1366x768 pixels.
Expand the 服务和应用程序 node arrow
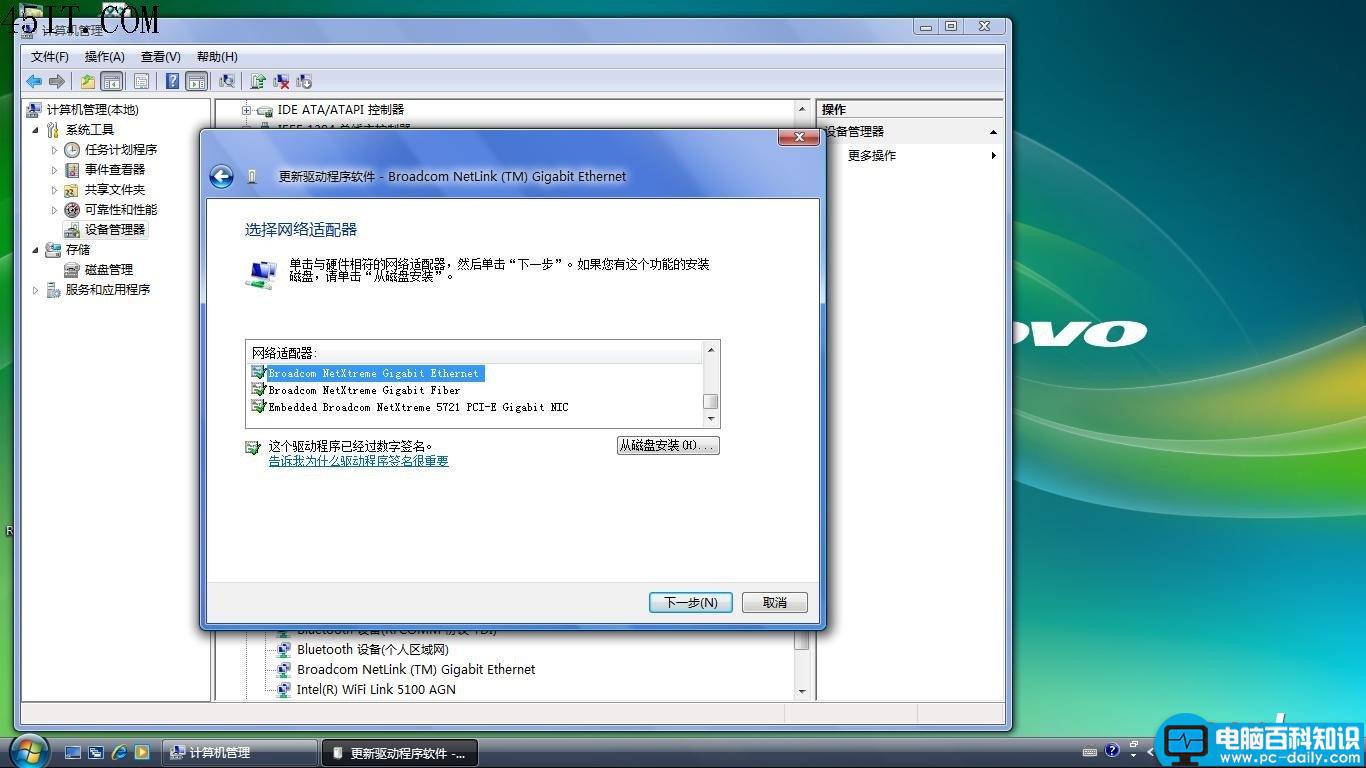(x=36, y=290)
